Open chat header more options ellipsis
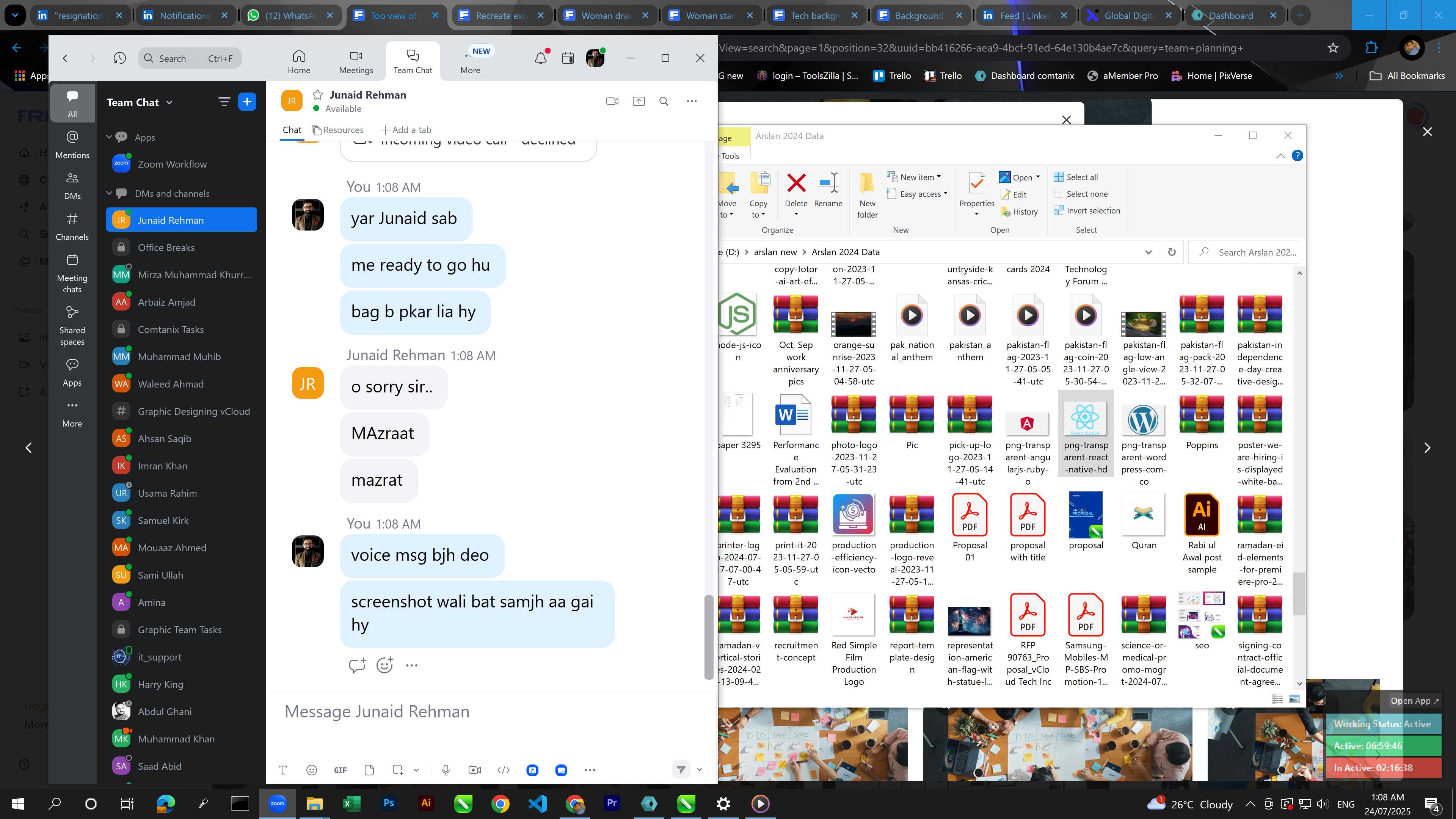The width and height of the screenshot is (1456, 819). pyautogui.click(x=692, y=101)
